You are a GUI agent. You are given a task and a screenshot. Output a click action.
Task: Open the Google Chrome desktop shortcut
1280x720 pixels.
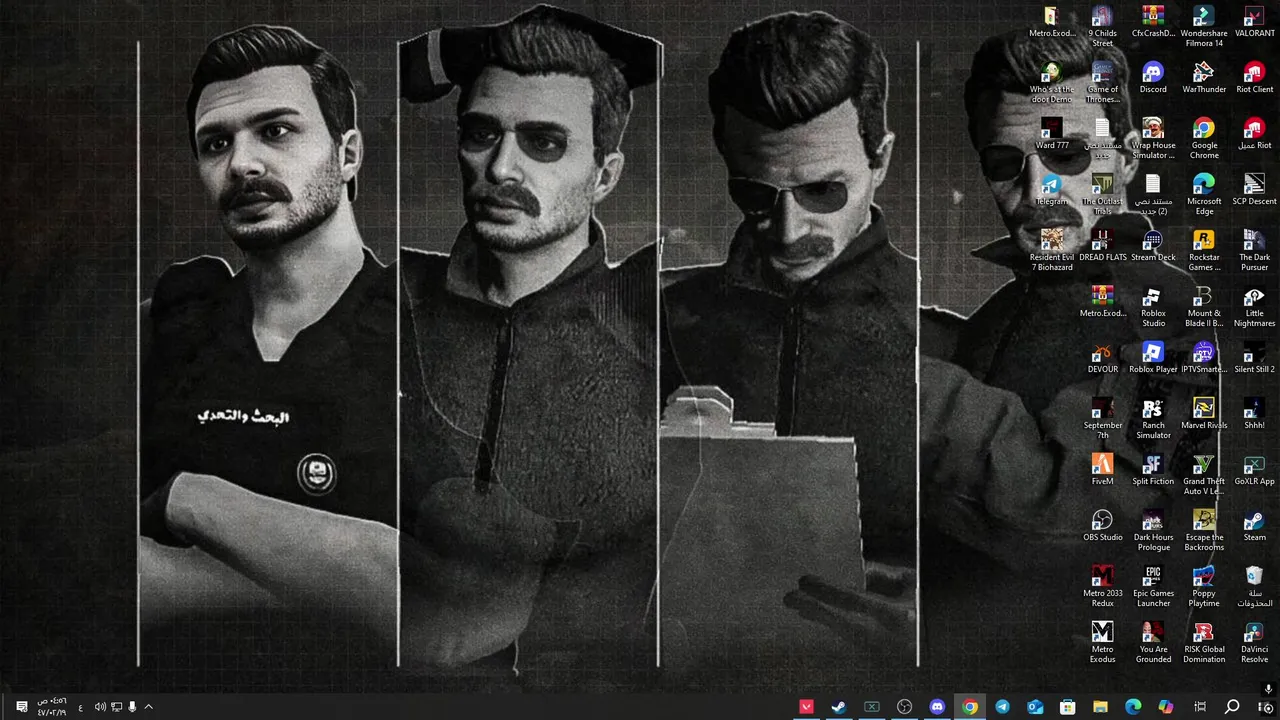pos(1203,139)
